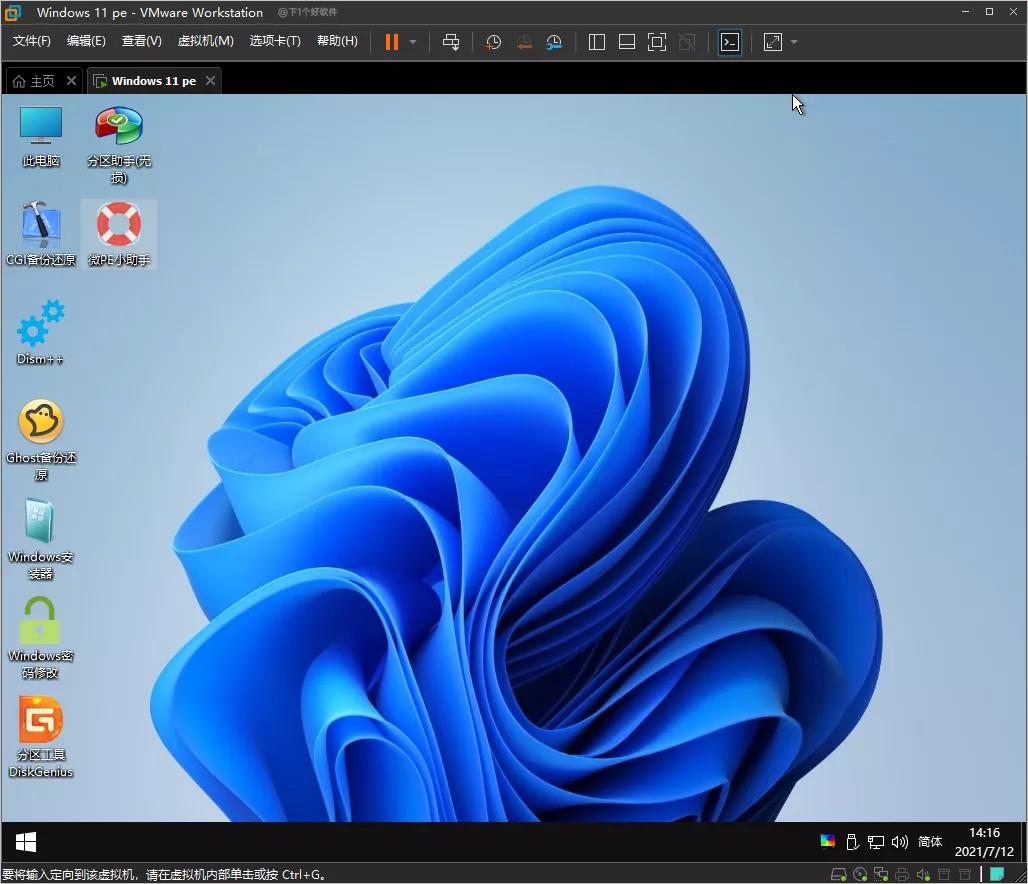
Task: Expand the pause button dropdown arrow
Action: point(413,42)
